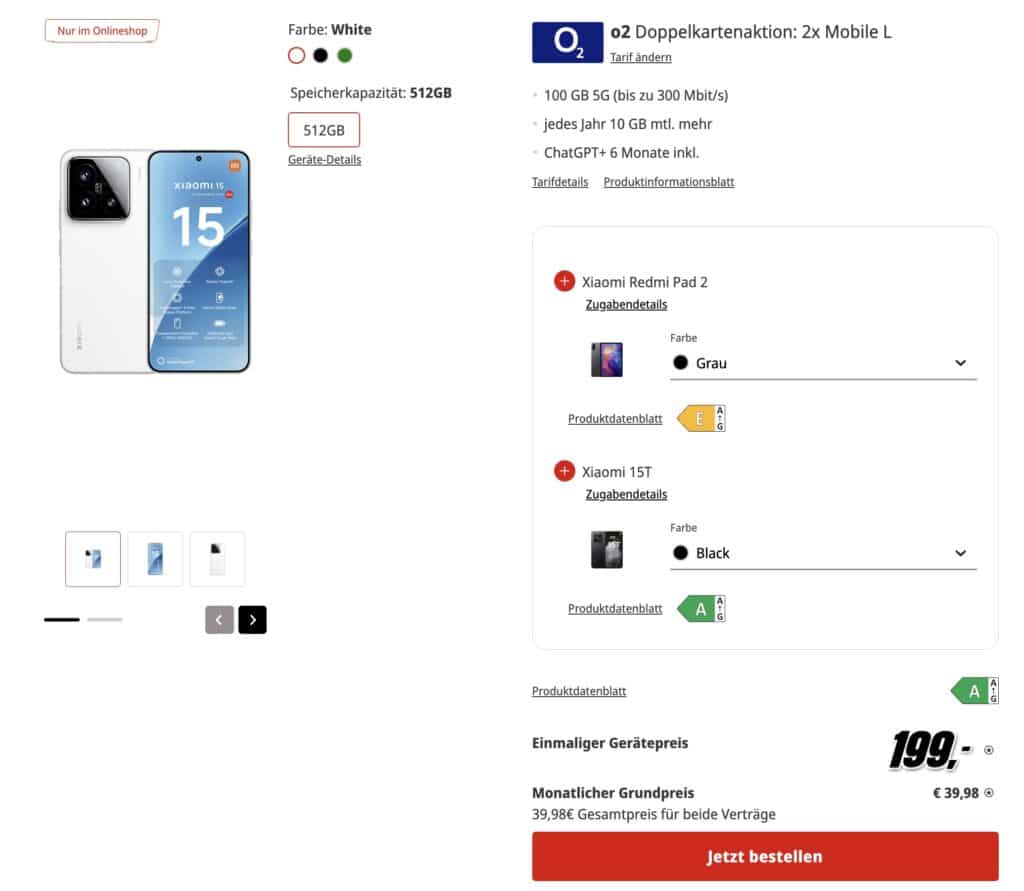The image size is (1024, 891).
Task: Click the Jetzt bestellen button
Action: [765, 856]
